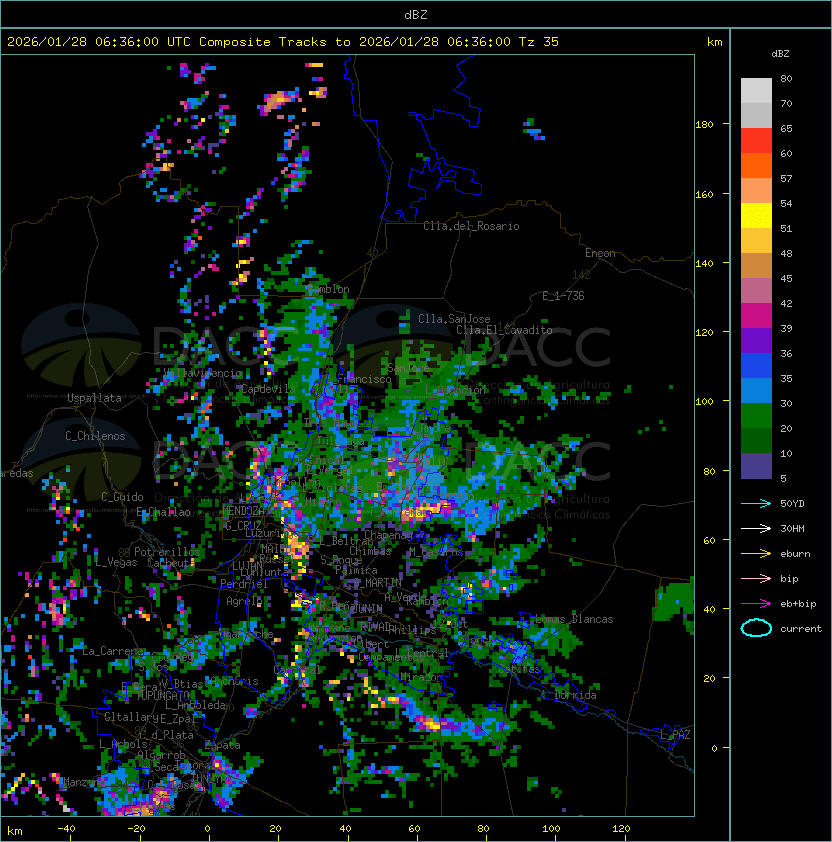This screenshot has height=842, width=832.
Task: Select the red 60-65 dBZ swatch
Action: (x=756, y=141)
